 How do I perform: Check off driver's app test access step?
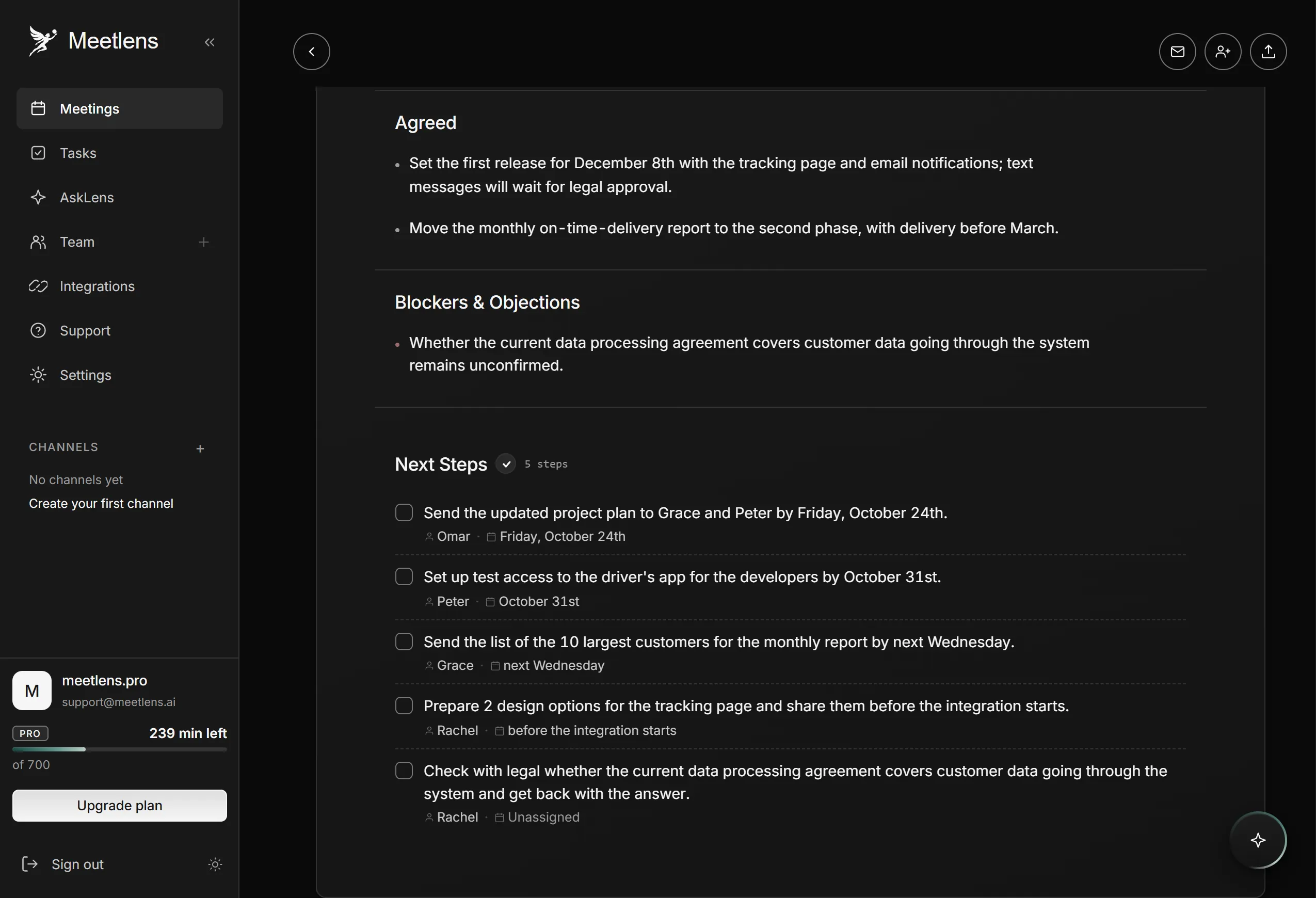pos(404,576)
